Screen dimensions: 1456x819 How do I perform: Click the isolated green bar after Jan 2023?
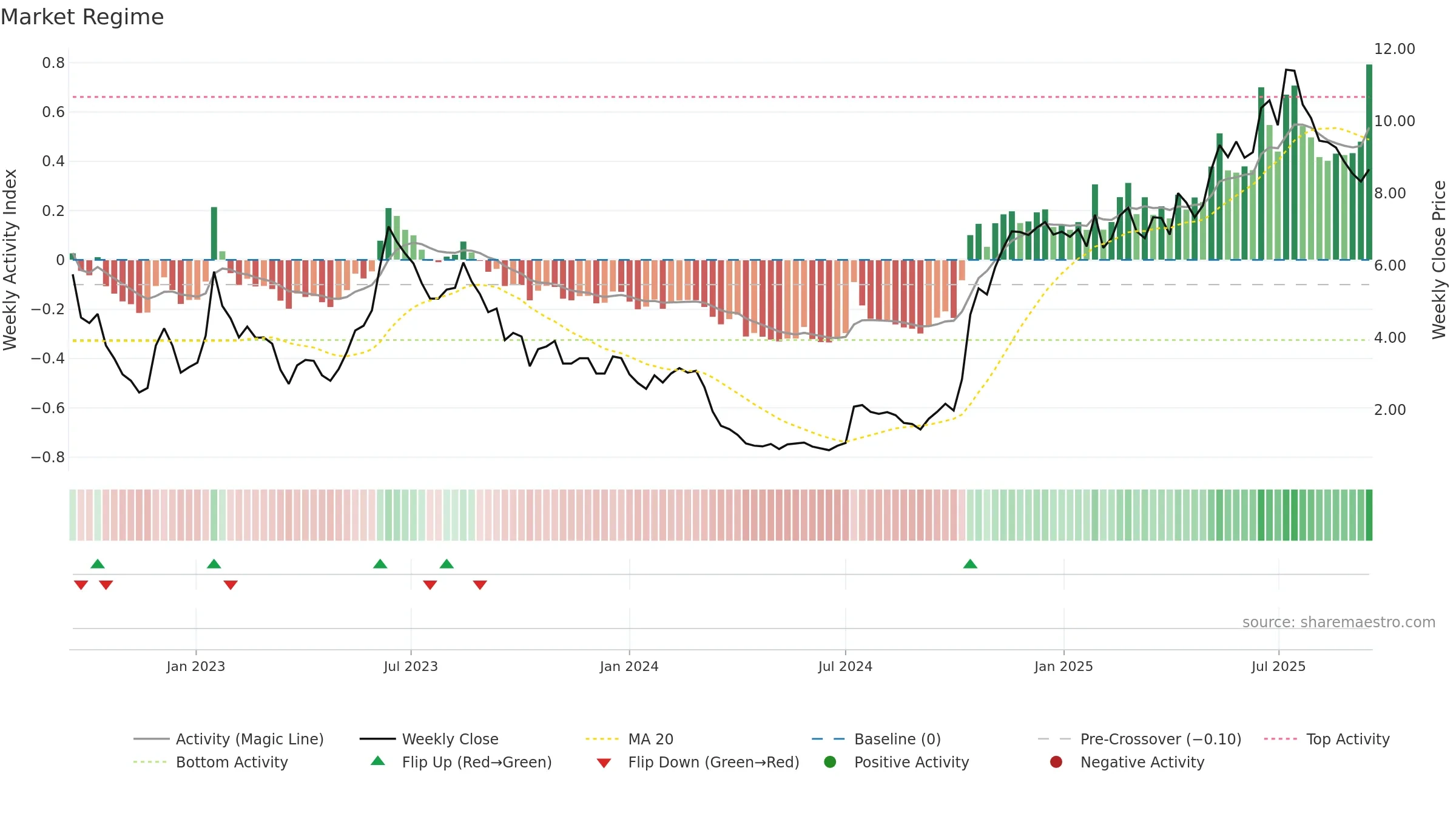pos(214,234)
